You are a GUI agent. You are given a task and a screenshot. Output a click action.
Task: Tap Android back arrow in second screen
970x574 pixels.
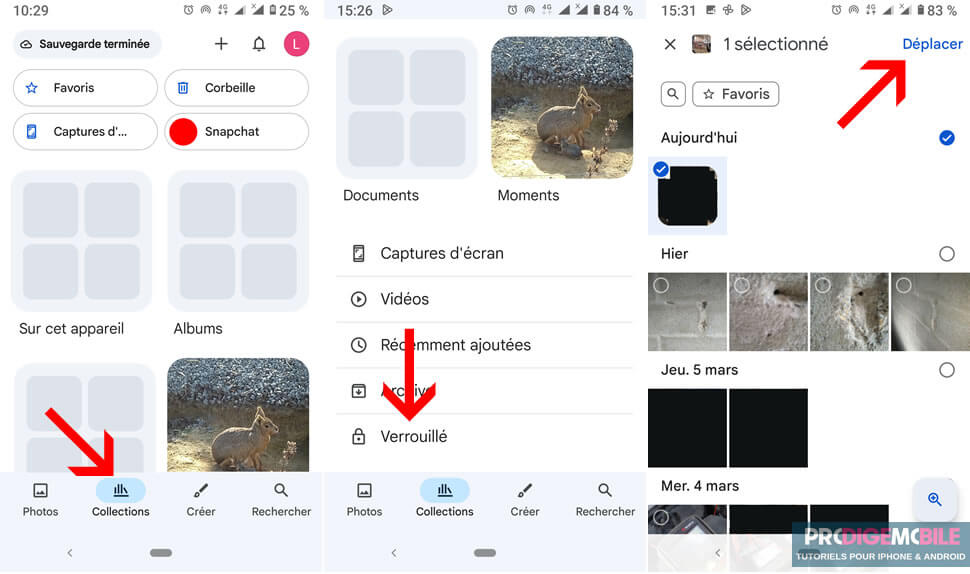pos(394,553)
